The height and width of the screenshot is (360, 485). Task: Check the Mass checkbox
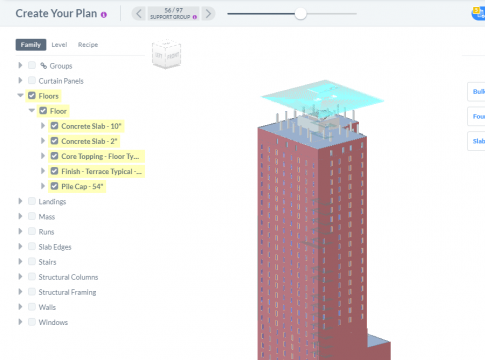[32, 216]
